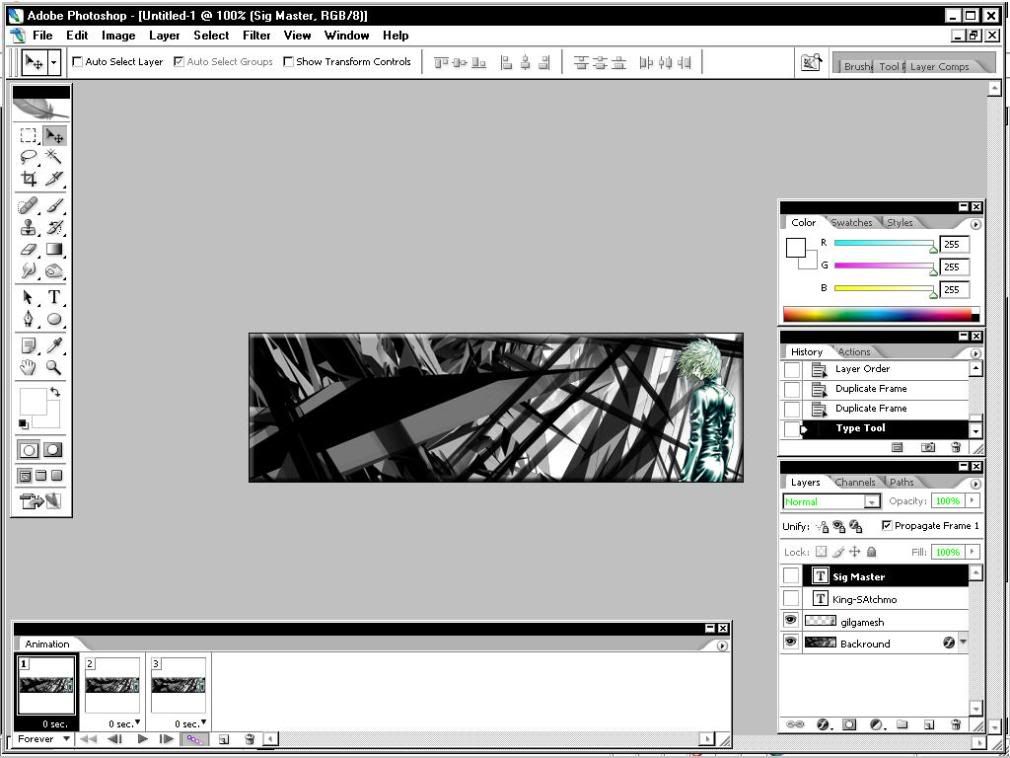
Task: Open frame 3 delay dropdown
Action: (x=204, y=723)
